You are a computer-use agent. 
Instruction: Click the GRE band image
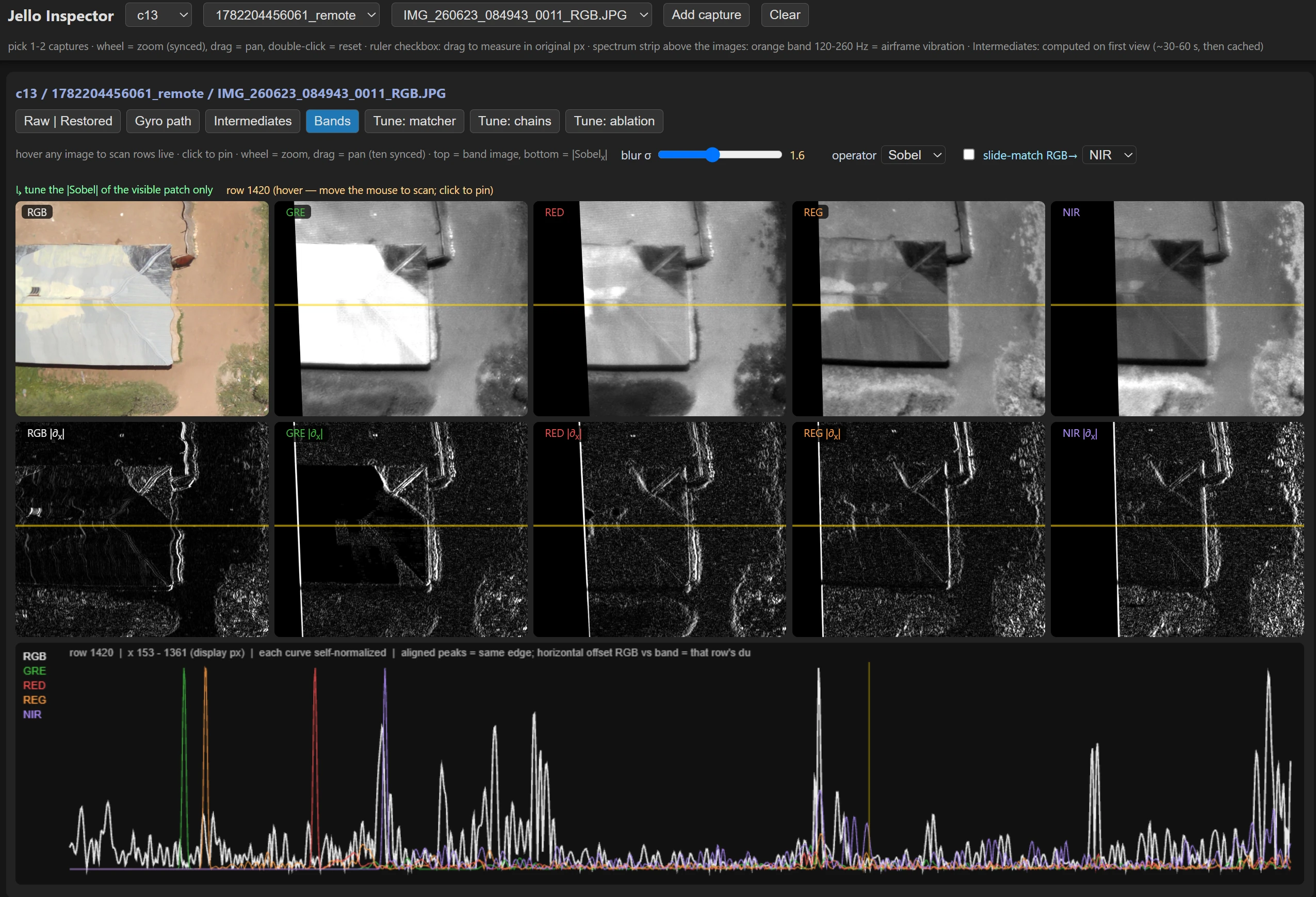[401, 308]
